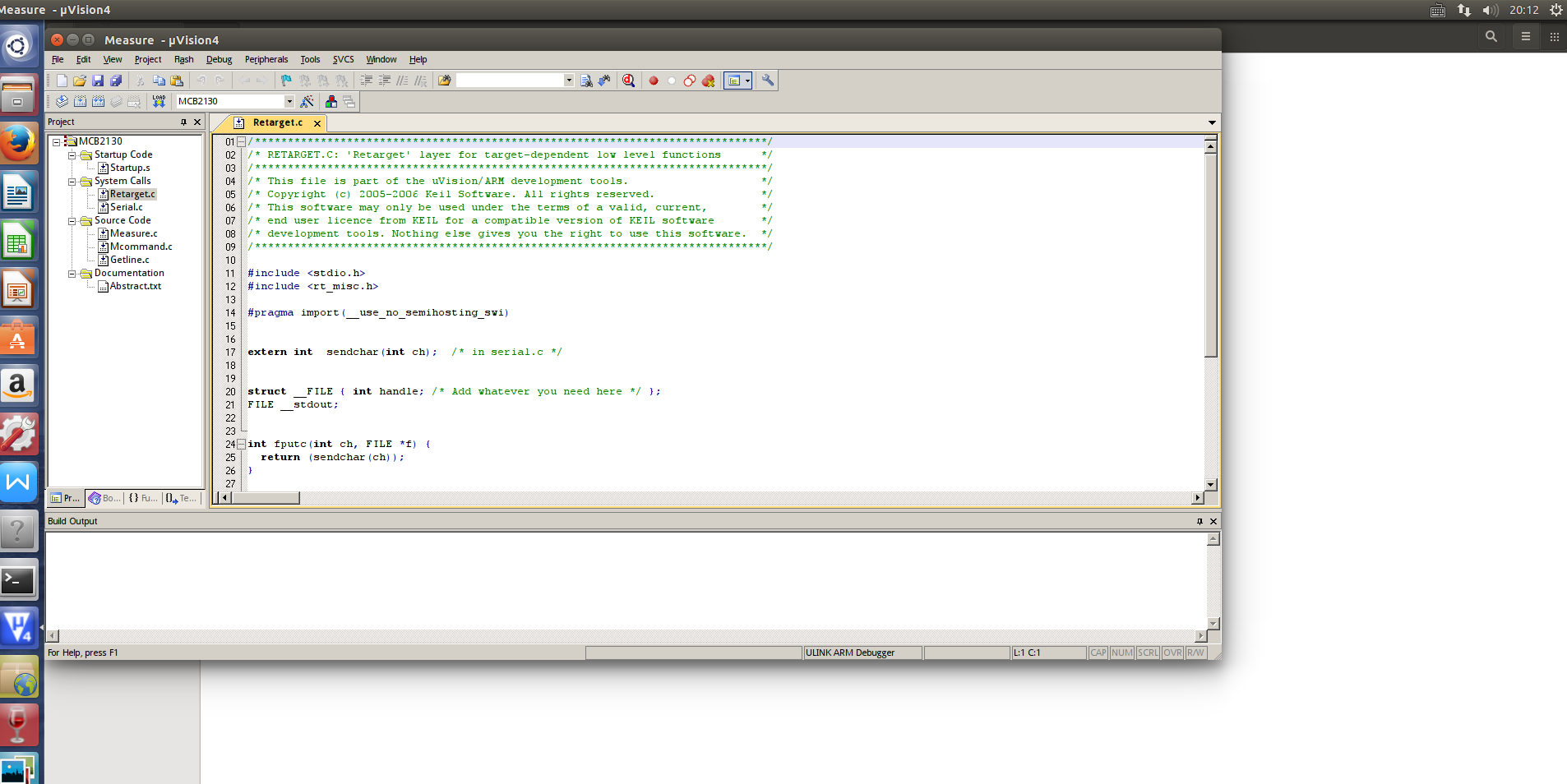Viewport: 1567px width, 784px height.
Task: Click the editor horizontal scrollbar thumb
Action: (266, 498)
